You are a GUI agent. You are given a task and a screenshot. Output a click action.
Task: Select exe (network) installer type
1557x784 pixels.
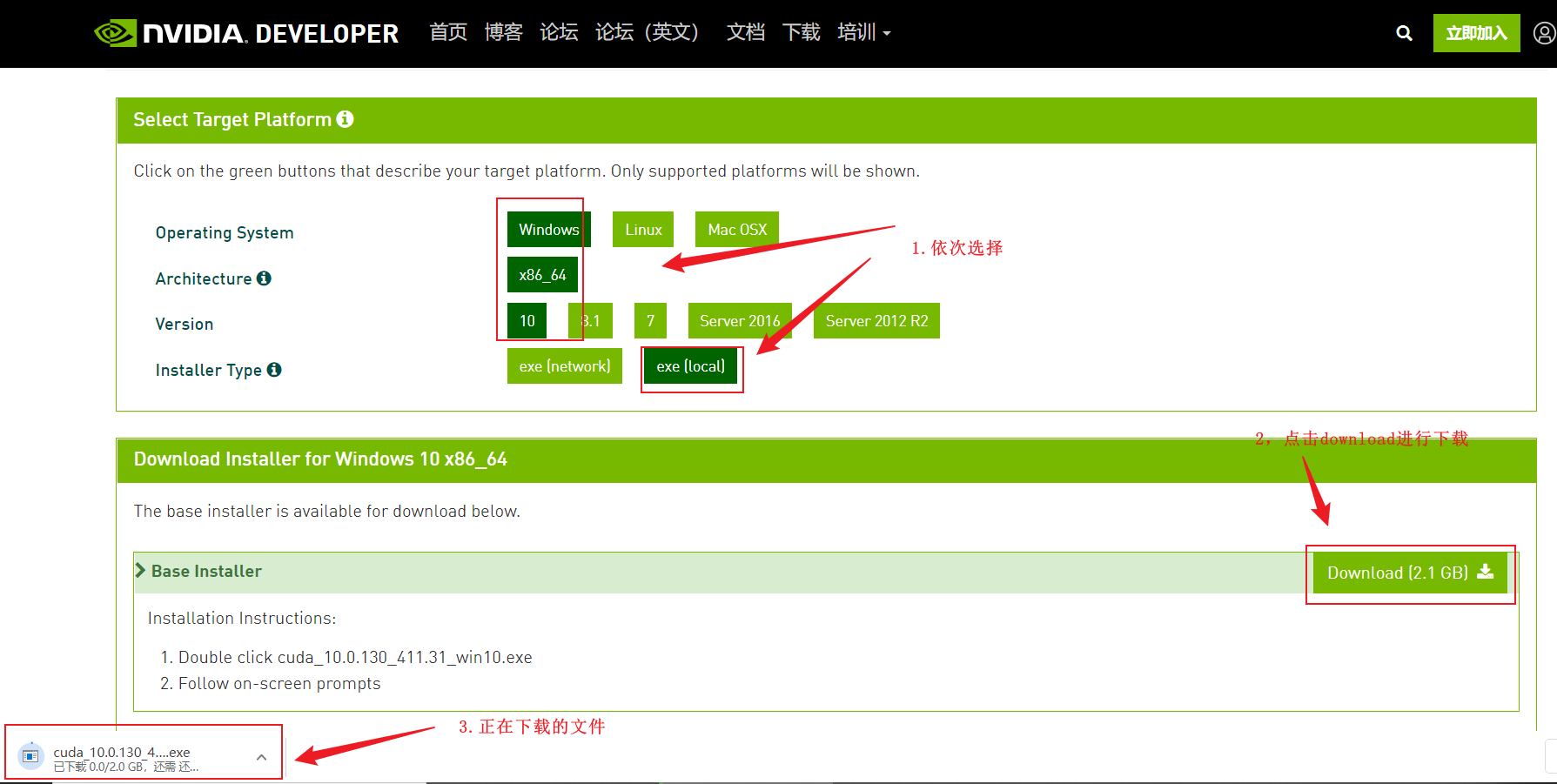point(565,366)
